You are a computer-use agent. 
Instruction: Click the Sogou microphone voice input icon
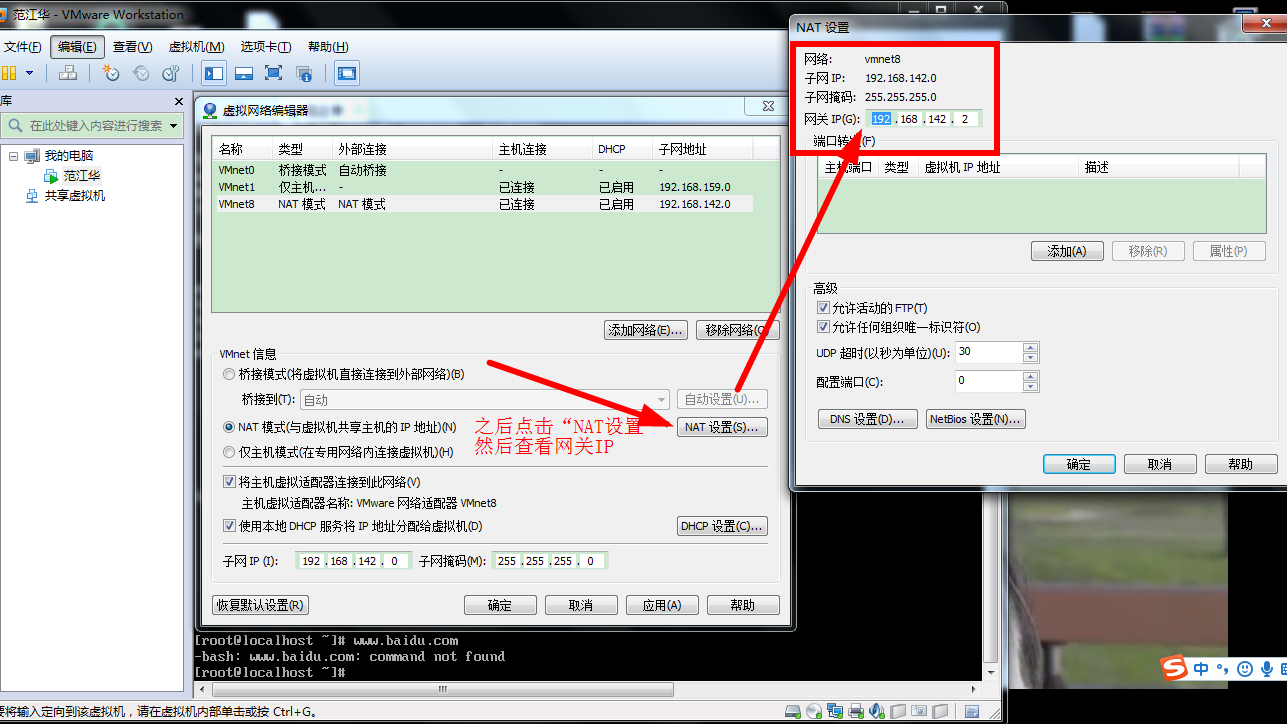coord(1267,669)
